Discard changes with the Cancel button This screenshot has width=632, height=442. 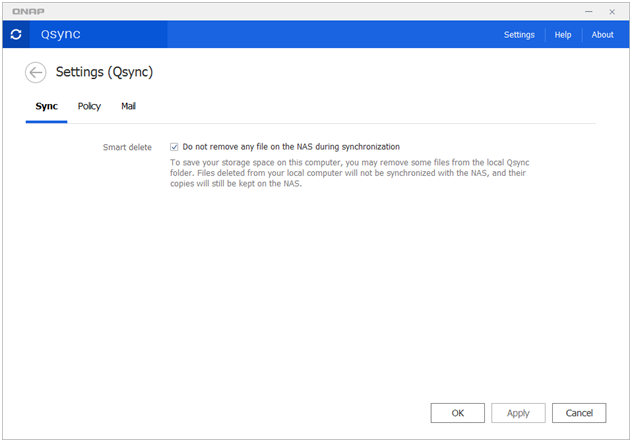[x=579, y=413]
